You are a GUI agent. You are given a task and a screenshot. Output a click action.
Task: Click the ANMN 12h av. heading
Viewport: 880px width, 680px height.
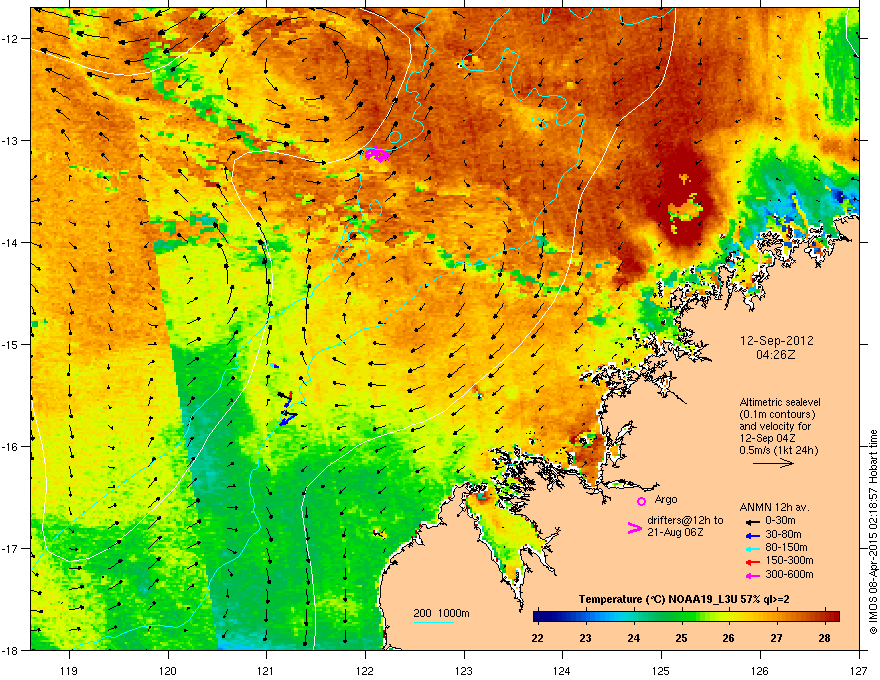click(774, 507)
